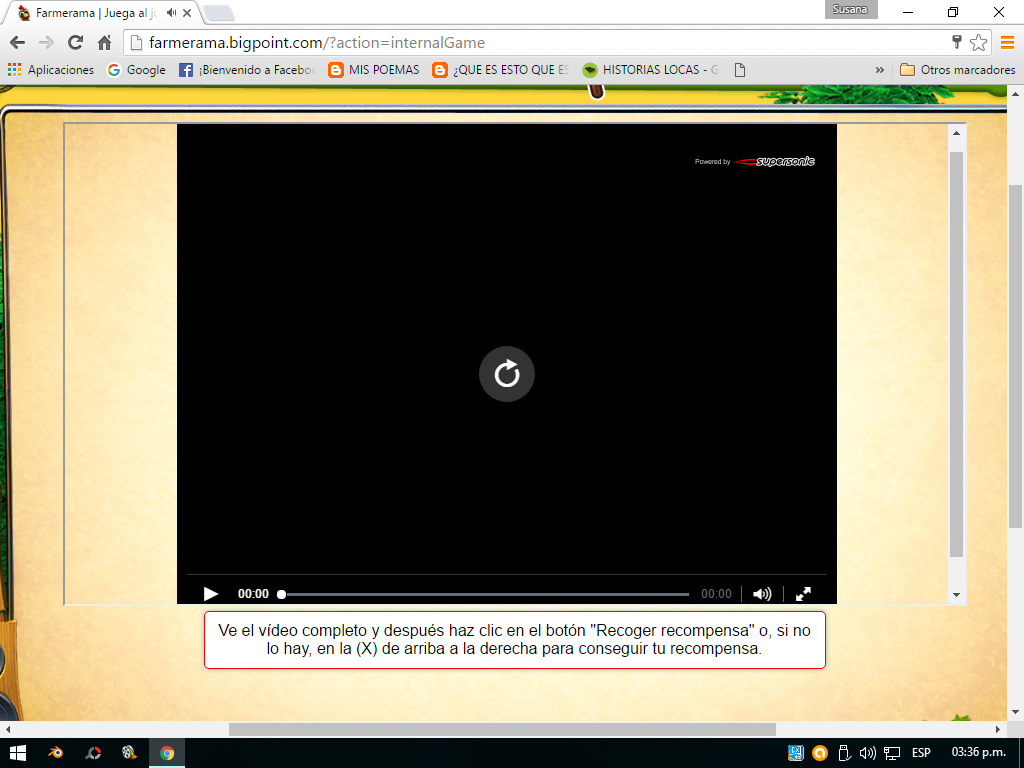Open the Windows Start menu
The width and height of the screenshot is (1024, 768).
point(18,753)
